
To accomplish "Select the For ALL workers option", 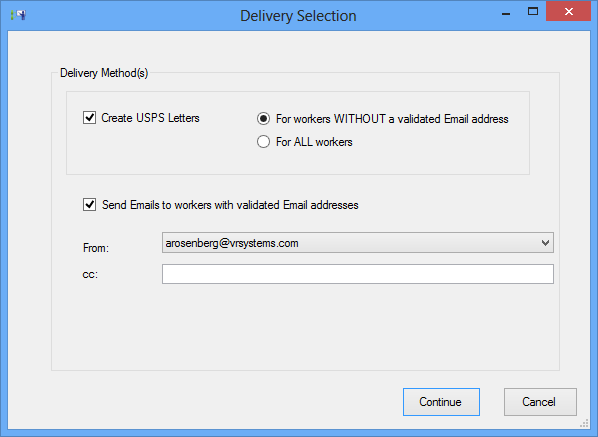I will coord(263,142).
